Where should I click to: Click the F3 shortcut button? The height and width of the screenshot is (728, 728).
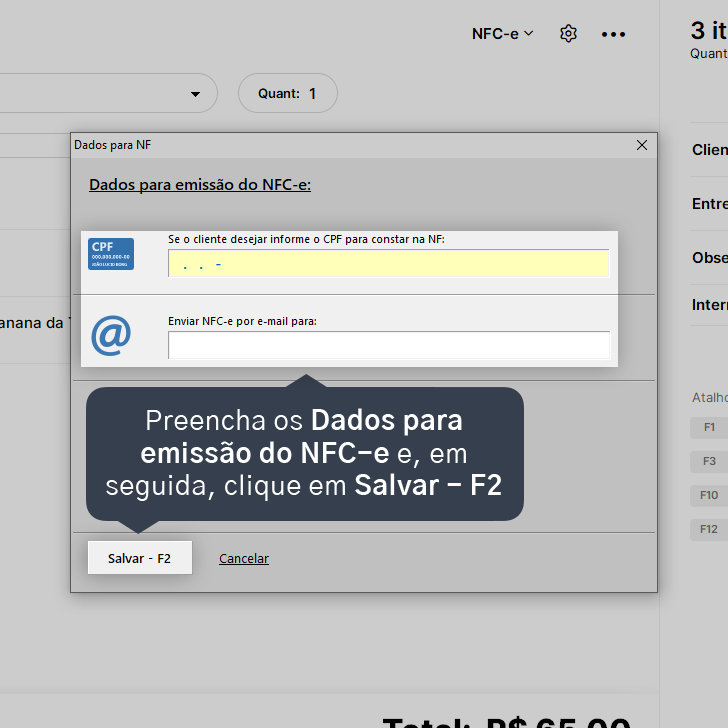point(709,461)
